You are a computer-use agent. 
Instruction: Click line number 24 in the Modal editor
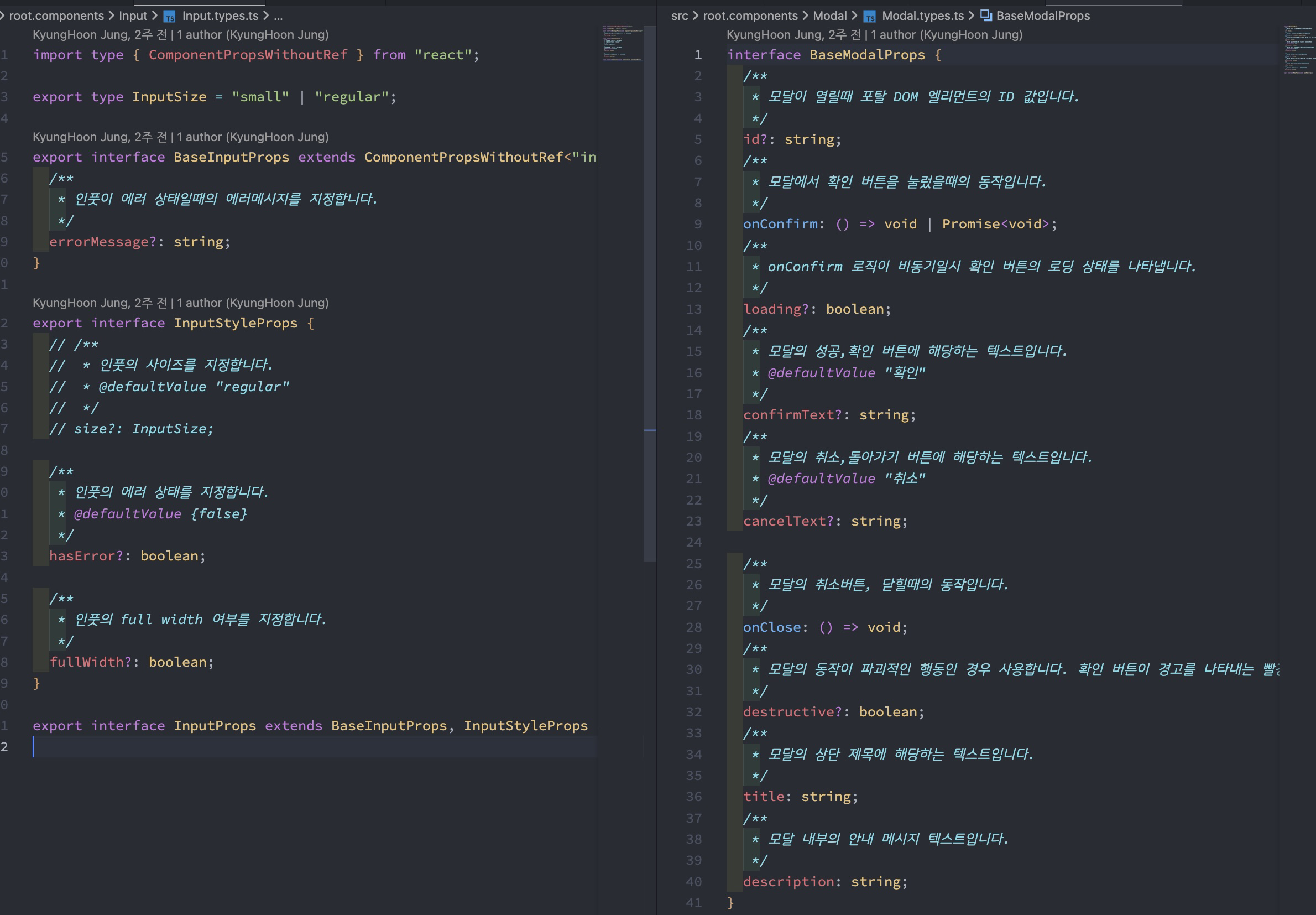694,542
